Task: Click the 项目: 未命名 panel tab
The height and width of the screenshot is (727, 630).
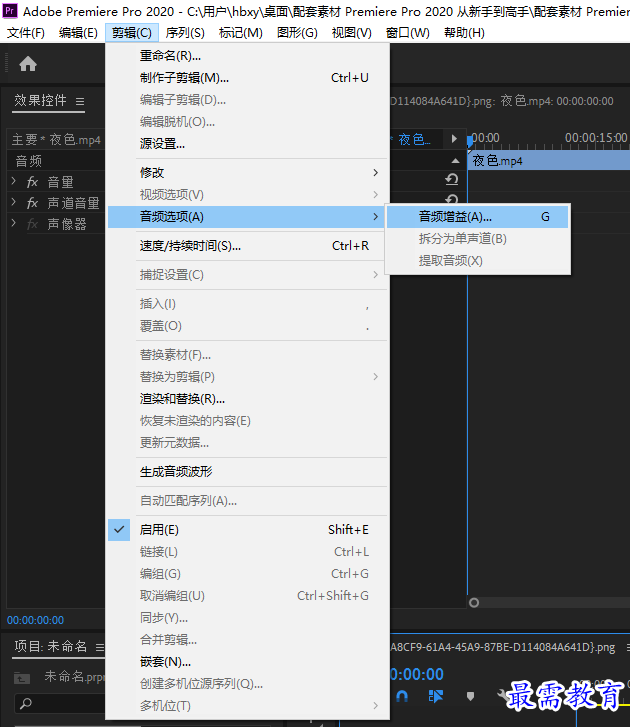Action: click(50, 646)
